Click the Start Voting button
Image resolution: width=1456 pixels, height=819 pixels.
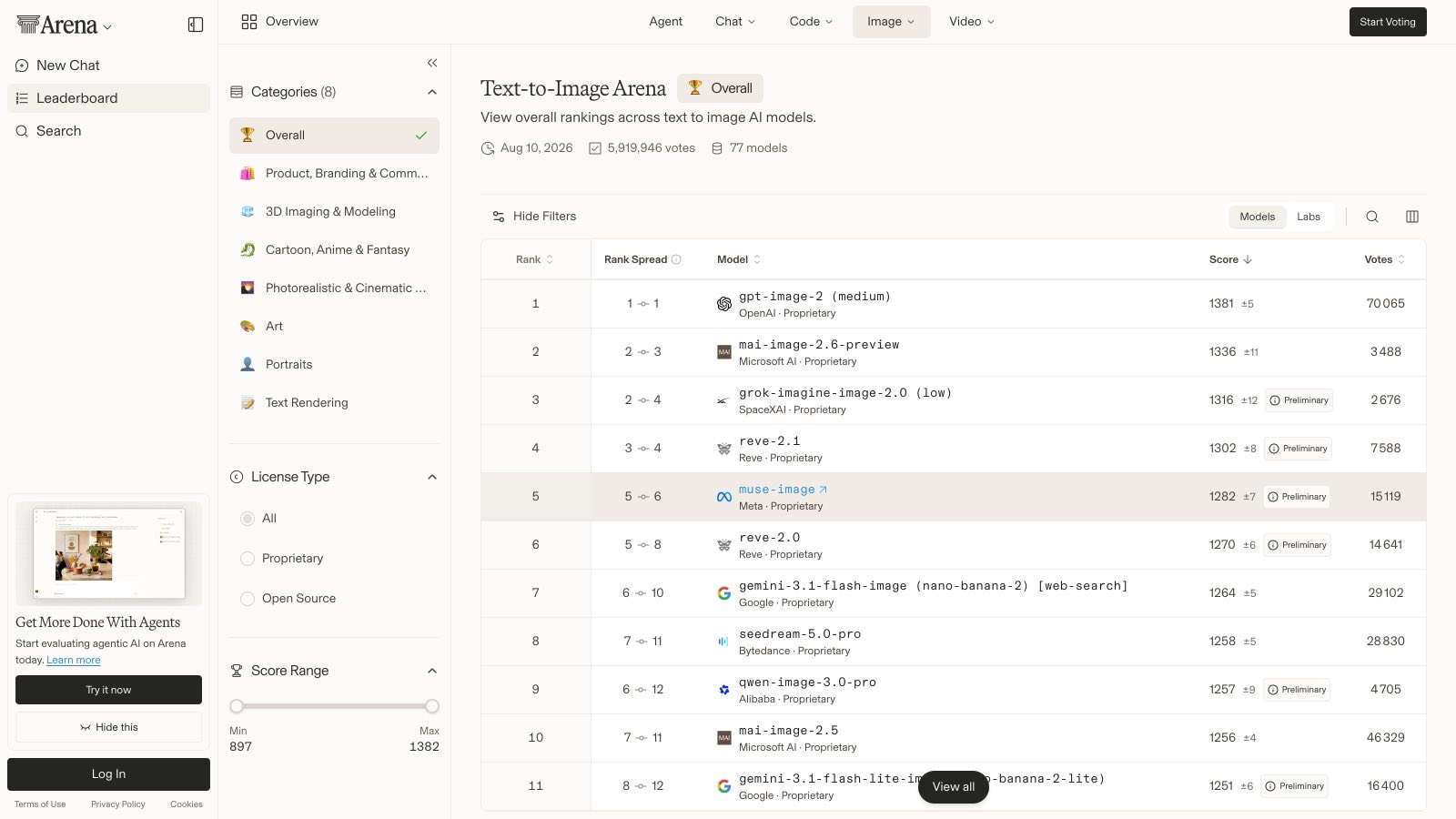(1388, 22)
